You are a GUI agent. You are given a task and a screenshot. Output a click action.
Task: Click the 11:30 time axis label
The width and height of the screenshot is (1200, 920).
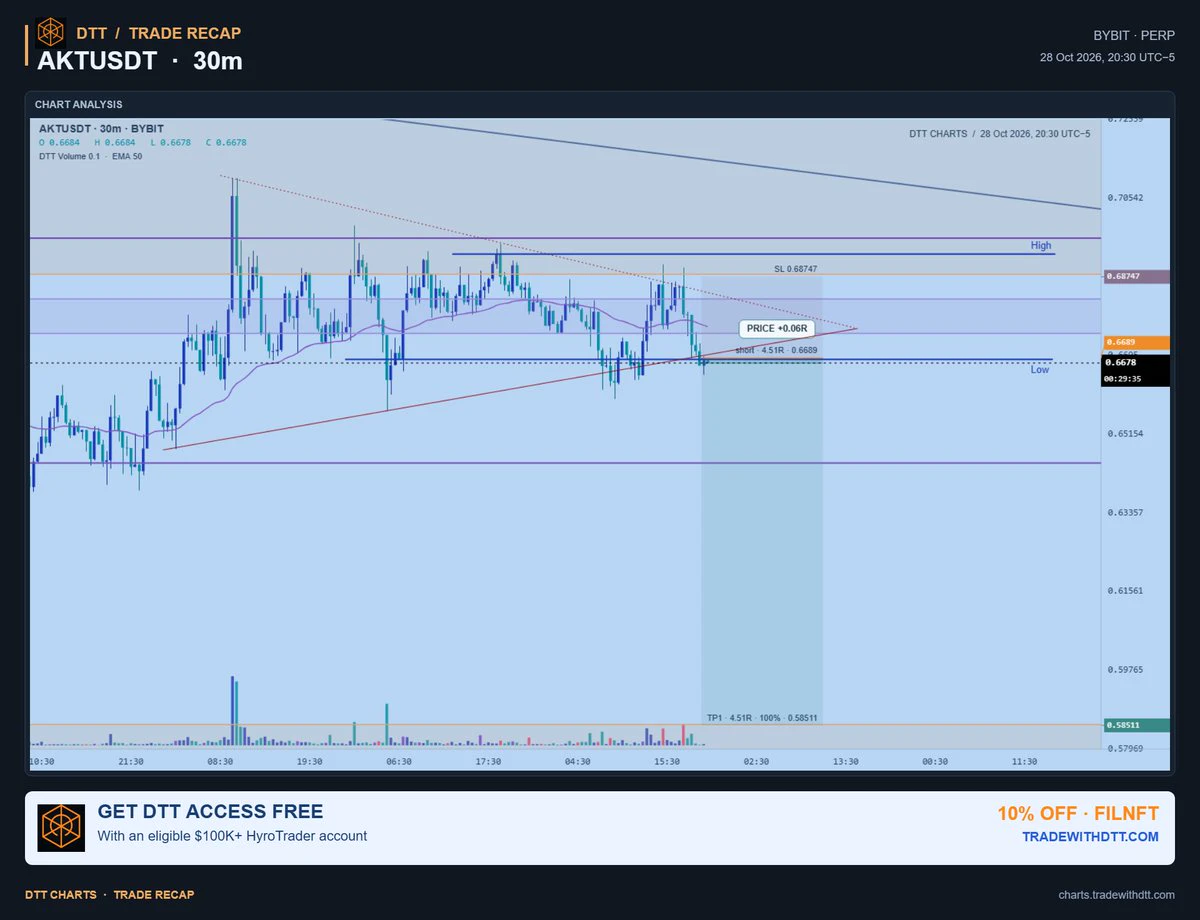pyautogui.click(x=1024, y=761)
